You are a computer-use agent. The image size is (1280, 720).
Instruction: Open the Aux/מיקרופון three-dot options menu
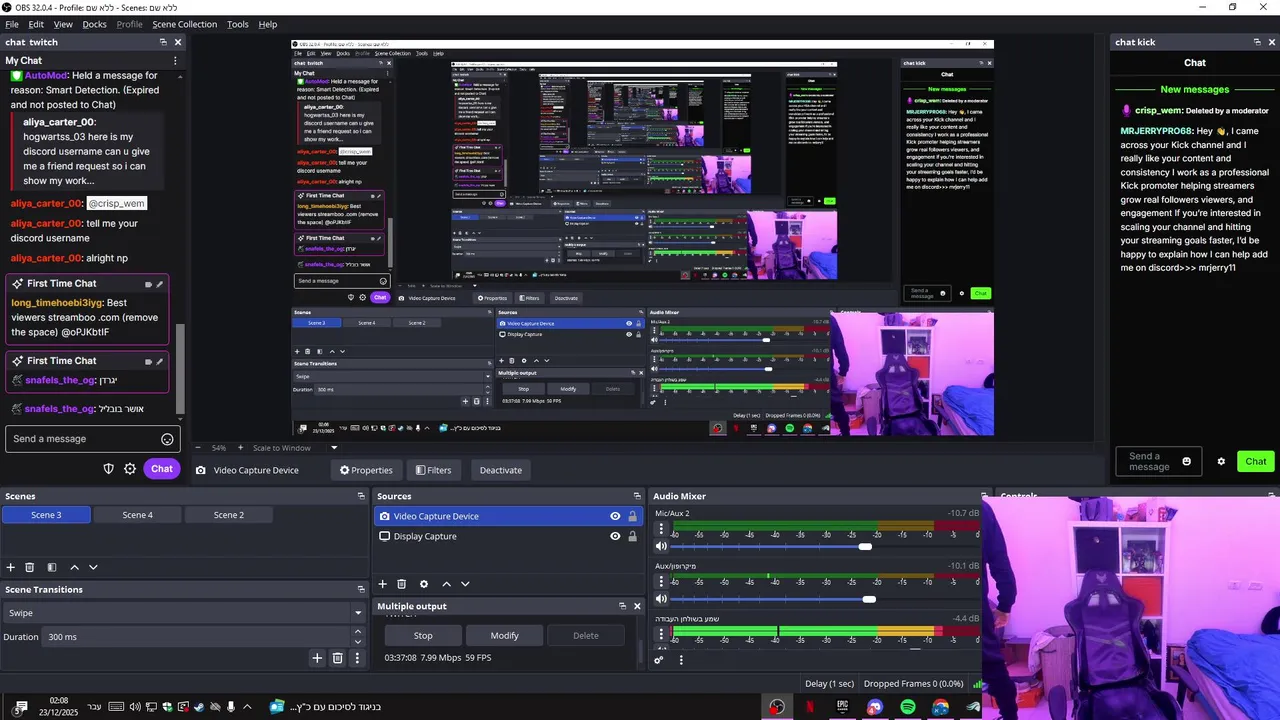(661, 582)
